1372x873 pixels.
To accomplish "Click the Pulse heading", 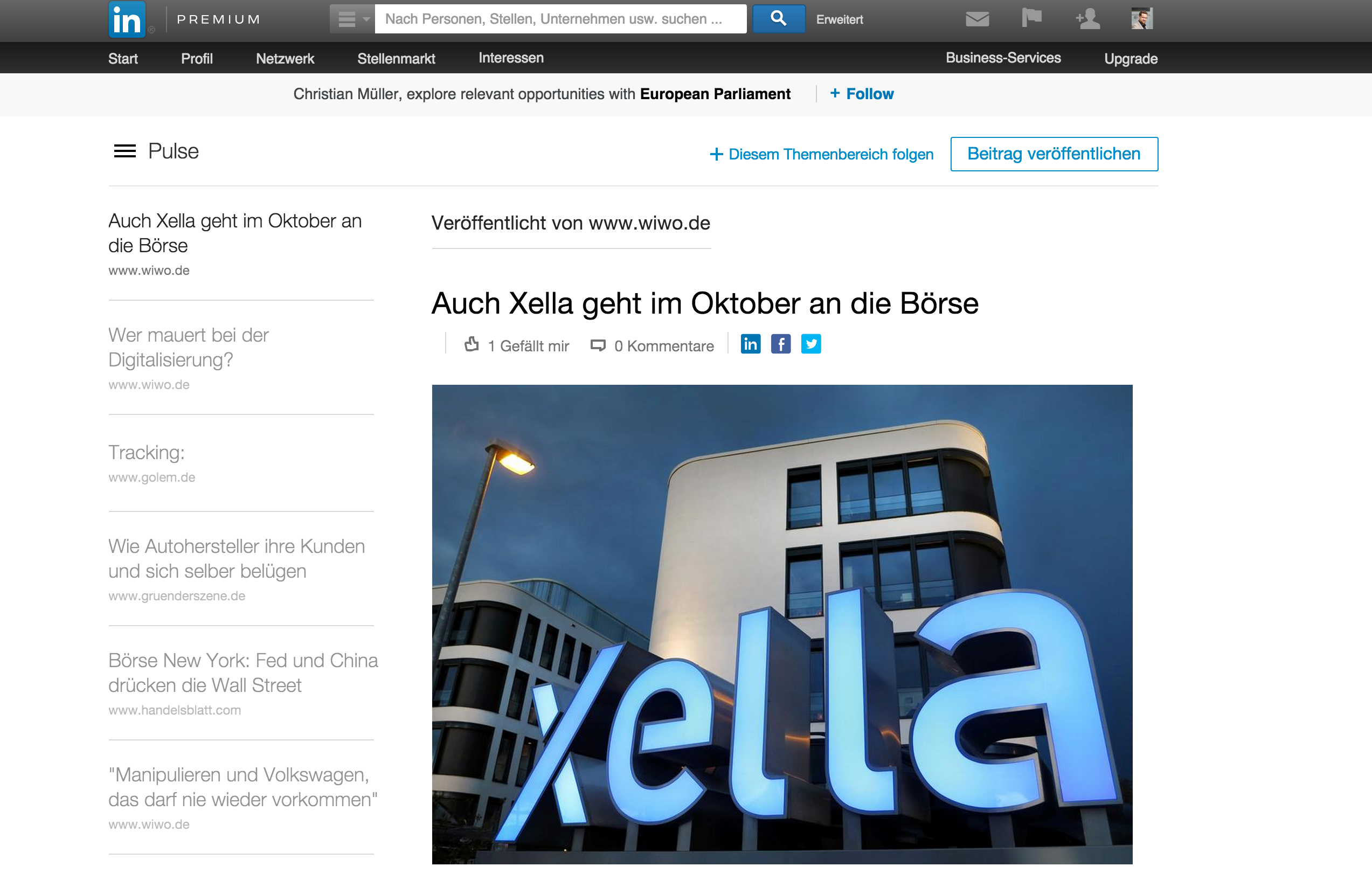I will click(173, 151).
